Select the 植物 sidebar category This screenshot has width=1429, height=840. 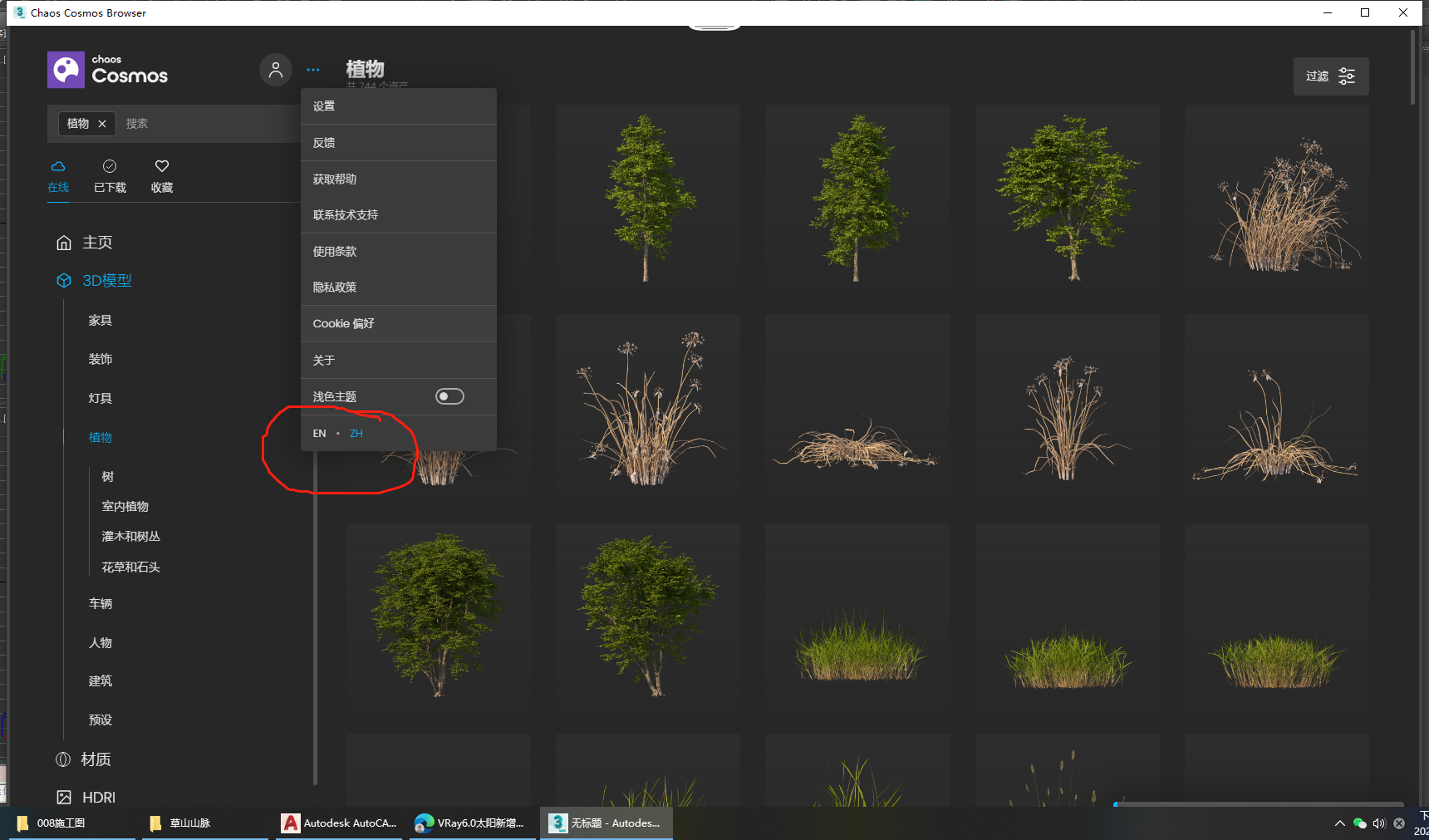[101, 438]
